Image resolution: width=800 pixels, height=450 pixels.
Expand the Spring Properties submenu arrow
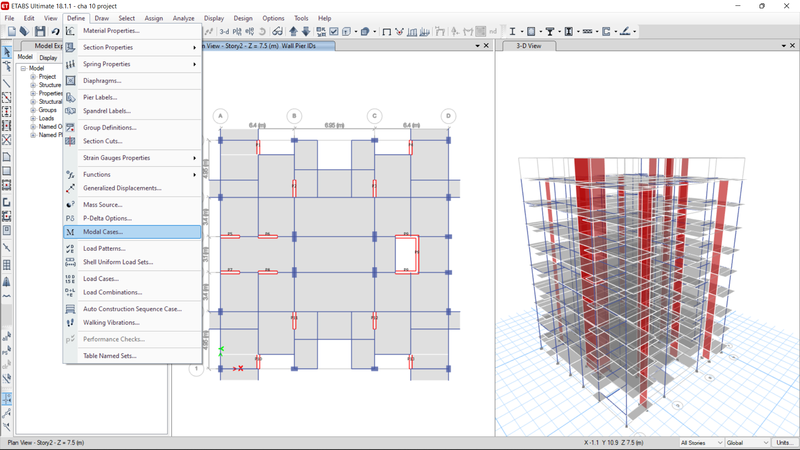coord(194,64)
